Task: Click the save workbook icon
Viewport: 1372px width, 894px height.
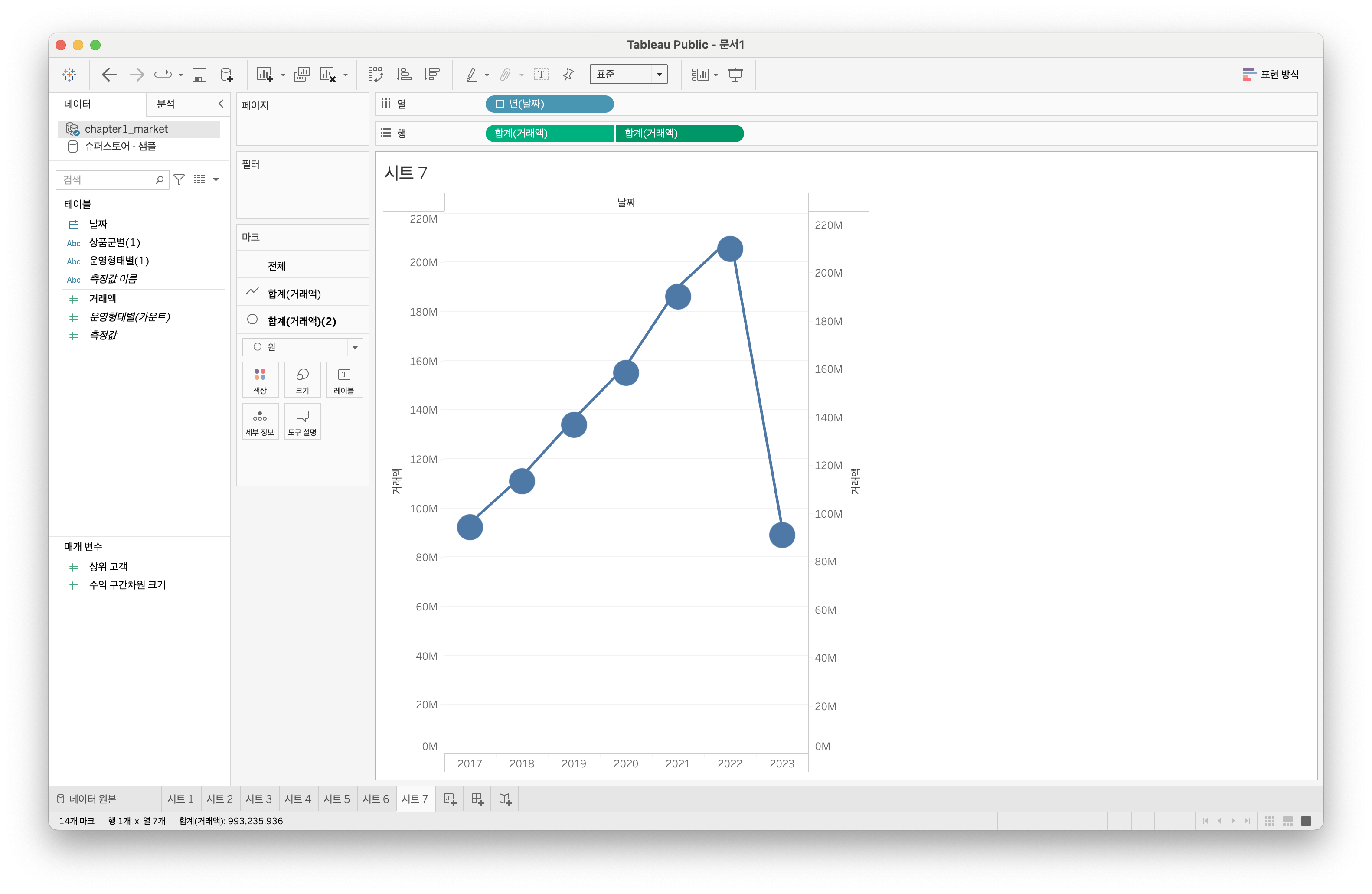Action: [199, 75]
